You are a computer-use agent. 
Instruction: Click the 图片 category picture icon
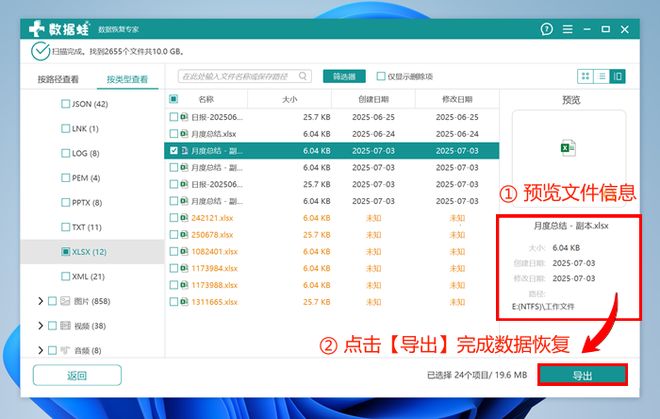(x=65, y=301)
